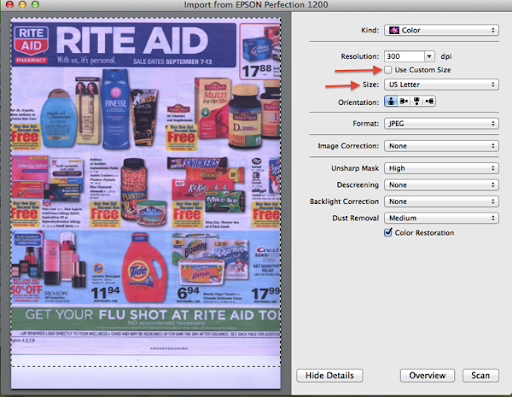The height and width of the screenshot is (397, 512).
Task: Click the green zoom window button
Action: (x=35, y=4)
